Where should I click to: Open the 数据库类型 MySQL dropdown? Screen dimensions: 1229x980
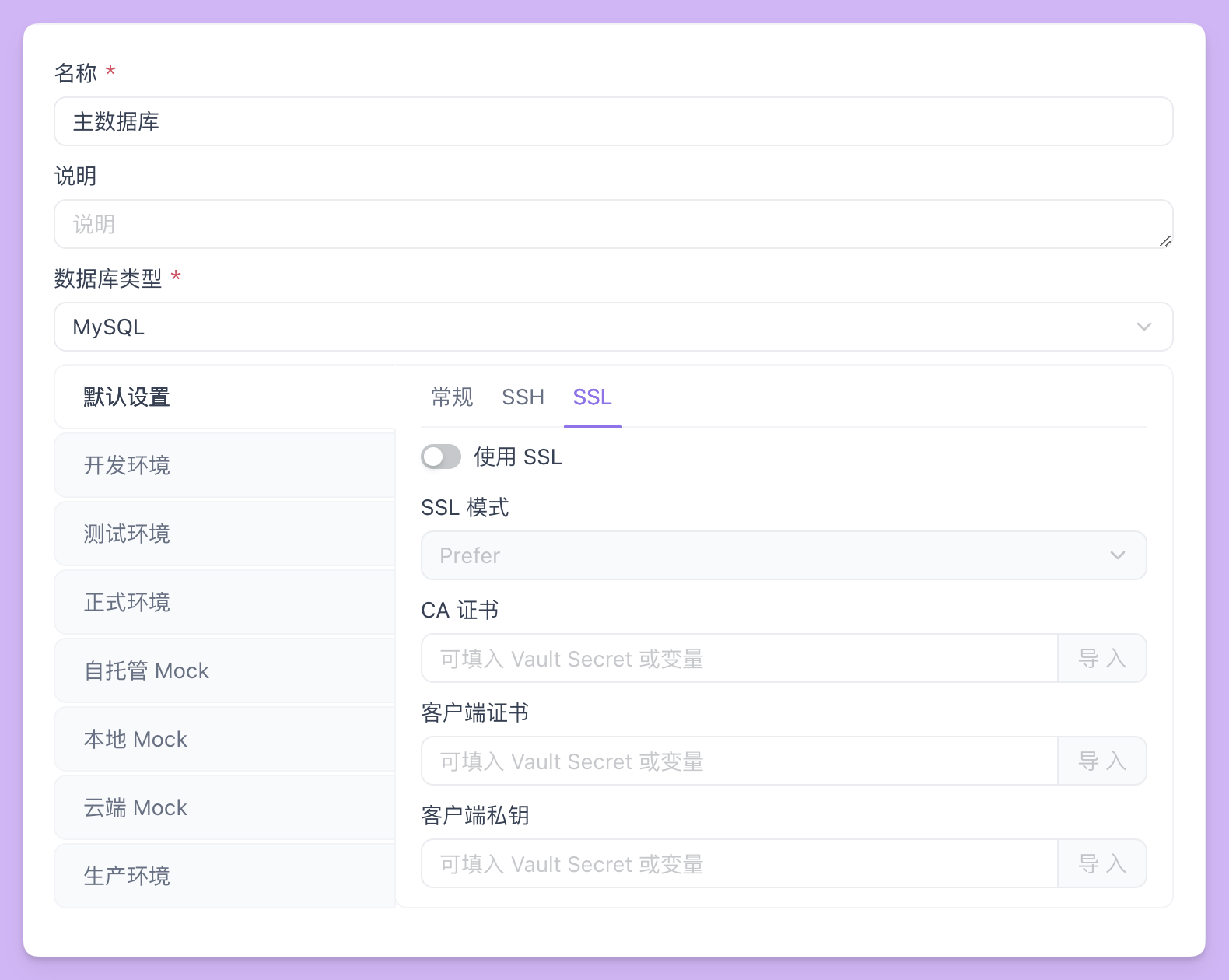613,327
